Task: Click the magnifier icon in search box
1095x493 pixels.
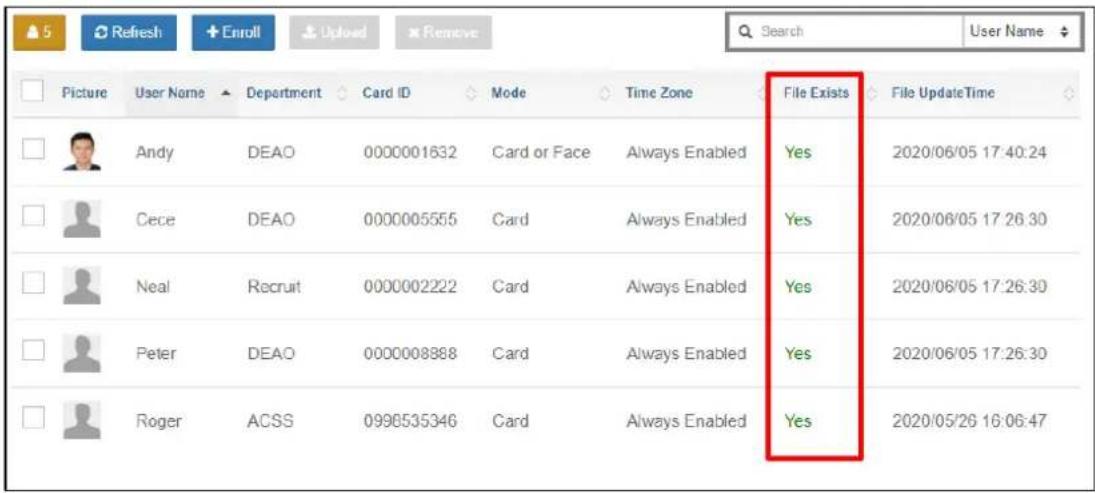Action: pyautogui.click(x=744, y=31)
